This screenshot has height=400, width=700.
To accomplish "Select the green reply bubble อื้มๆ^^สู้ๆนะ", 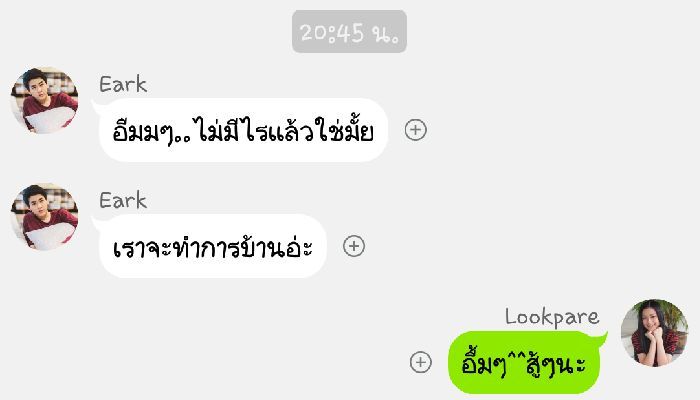I will pos(525,362).
